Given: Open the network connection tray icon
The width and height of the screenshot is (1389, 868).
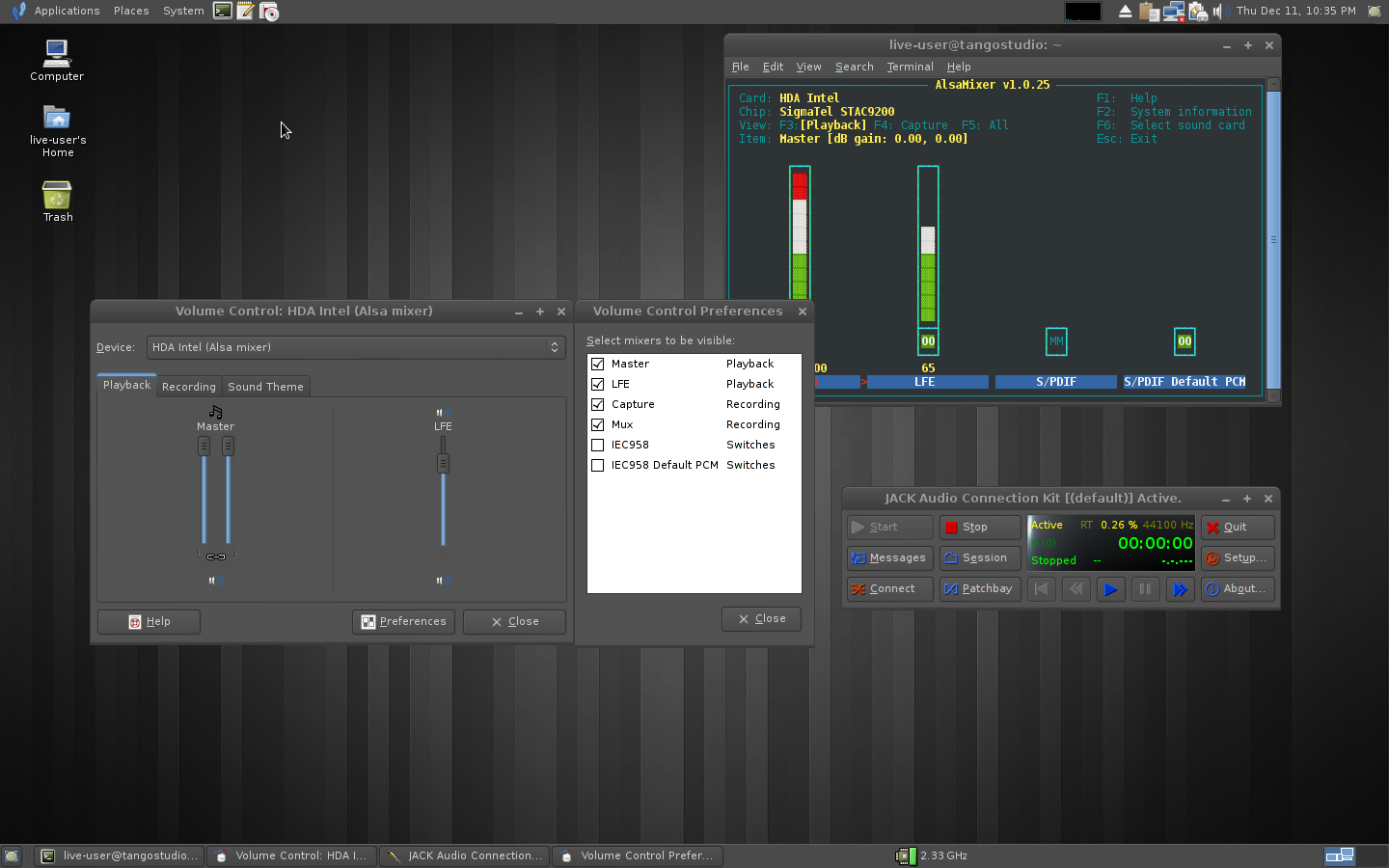Looking at the screenshot, I should [1174, 11].
